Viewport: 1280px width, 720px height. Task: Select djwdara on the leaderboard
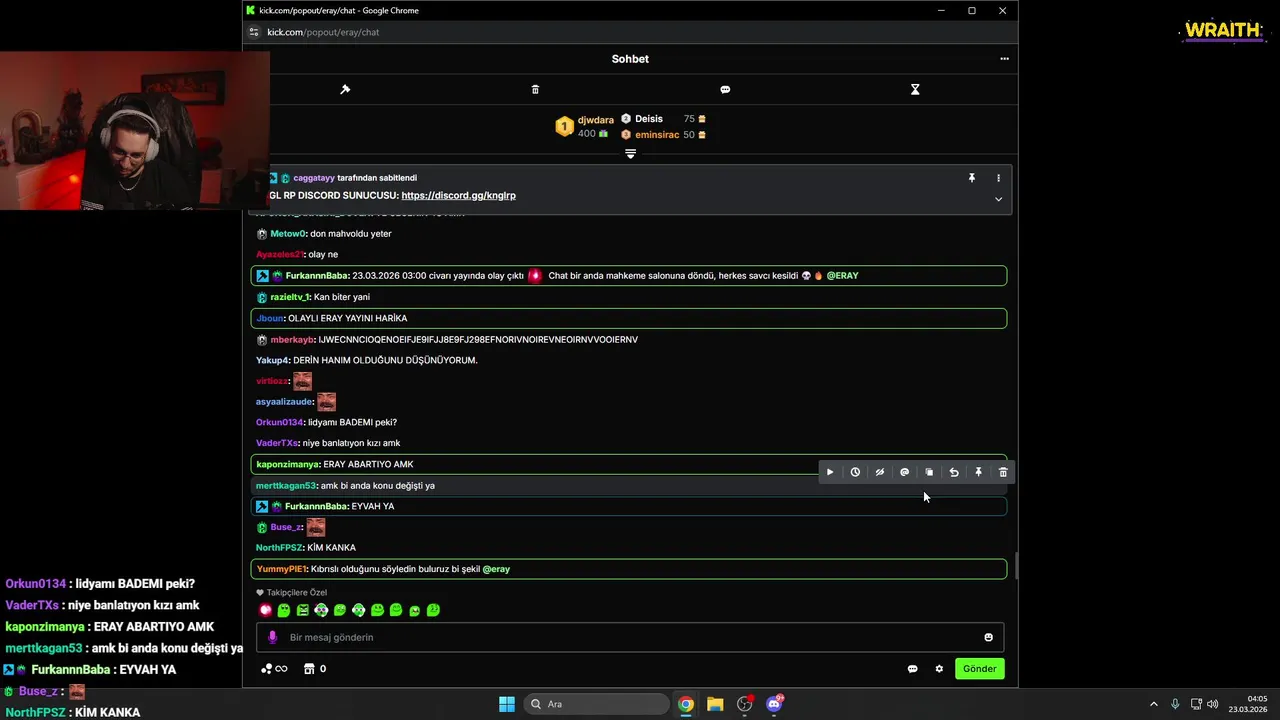pos(595,120)
